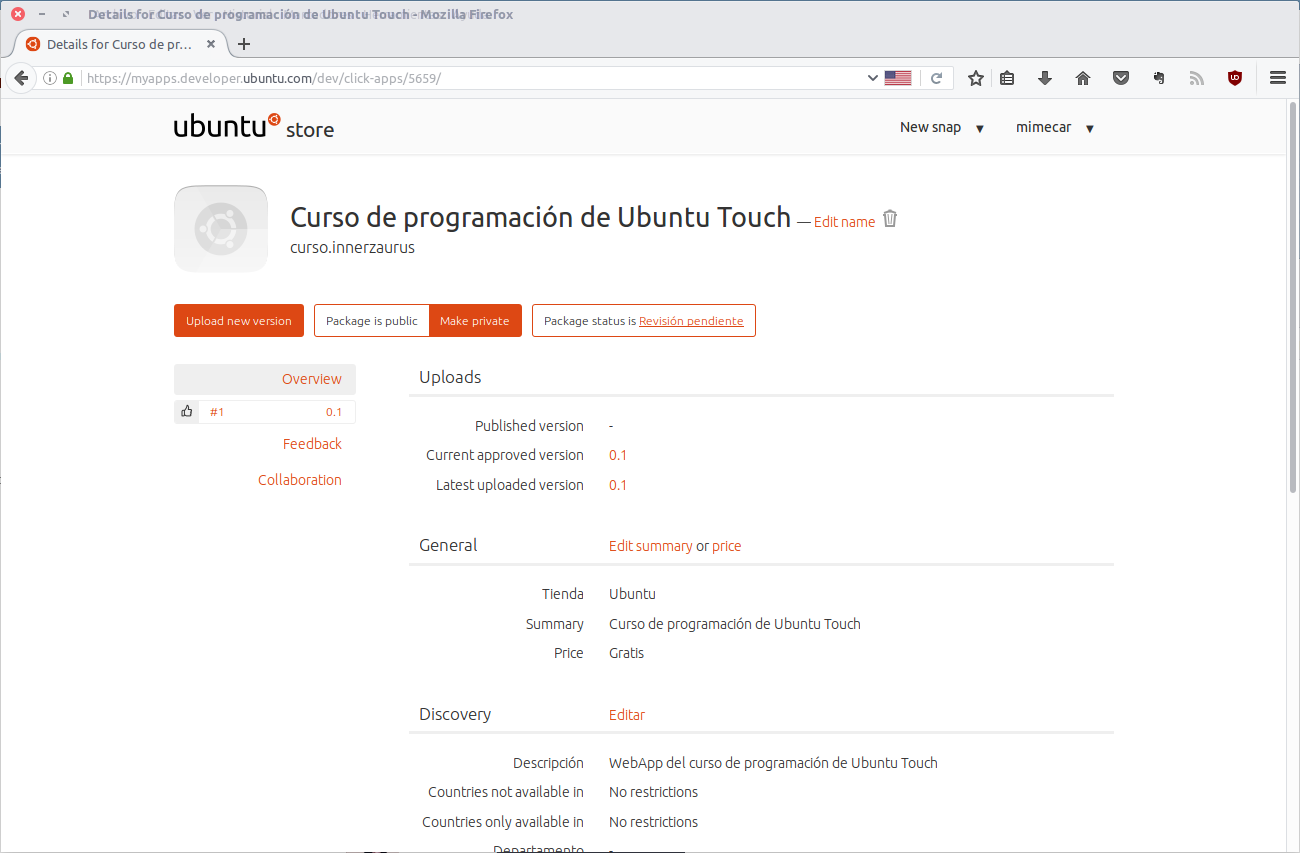1300x853 pixels.
Task: Click the 'Curso de programación de Ubuntu Touch' page title
Action: [x=540, y=217]
